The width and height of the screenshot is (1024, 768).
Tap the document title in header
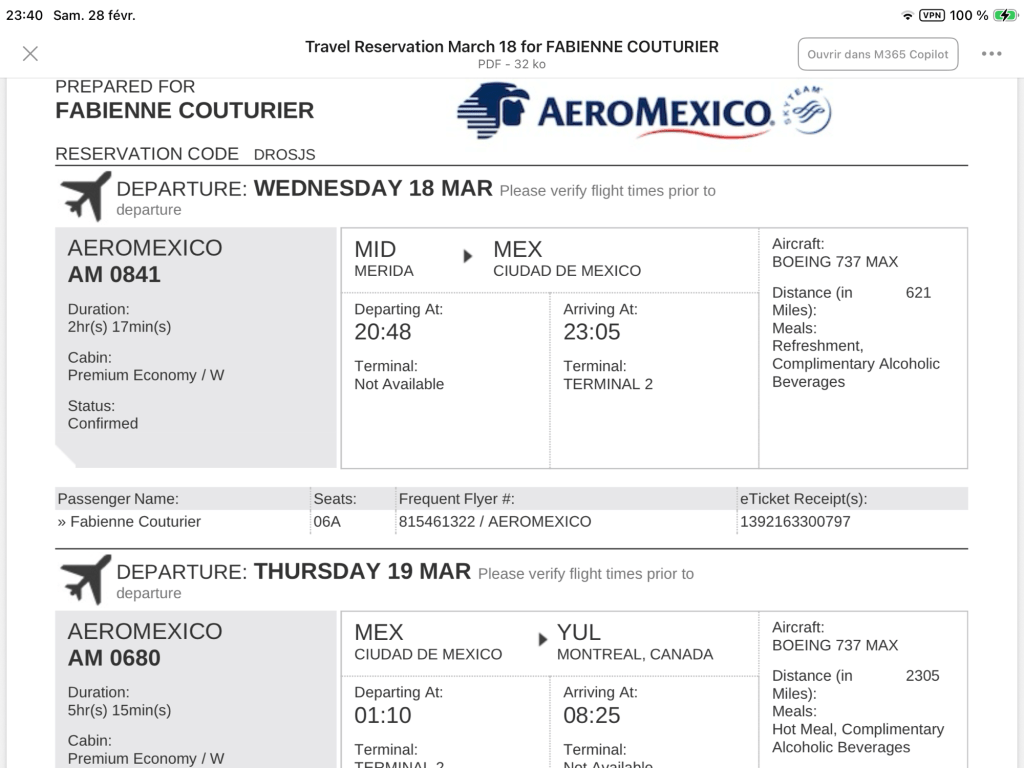point(512,47)
